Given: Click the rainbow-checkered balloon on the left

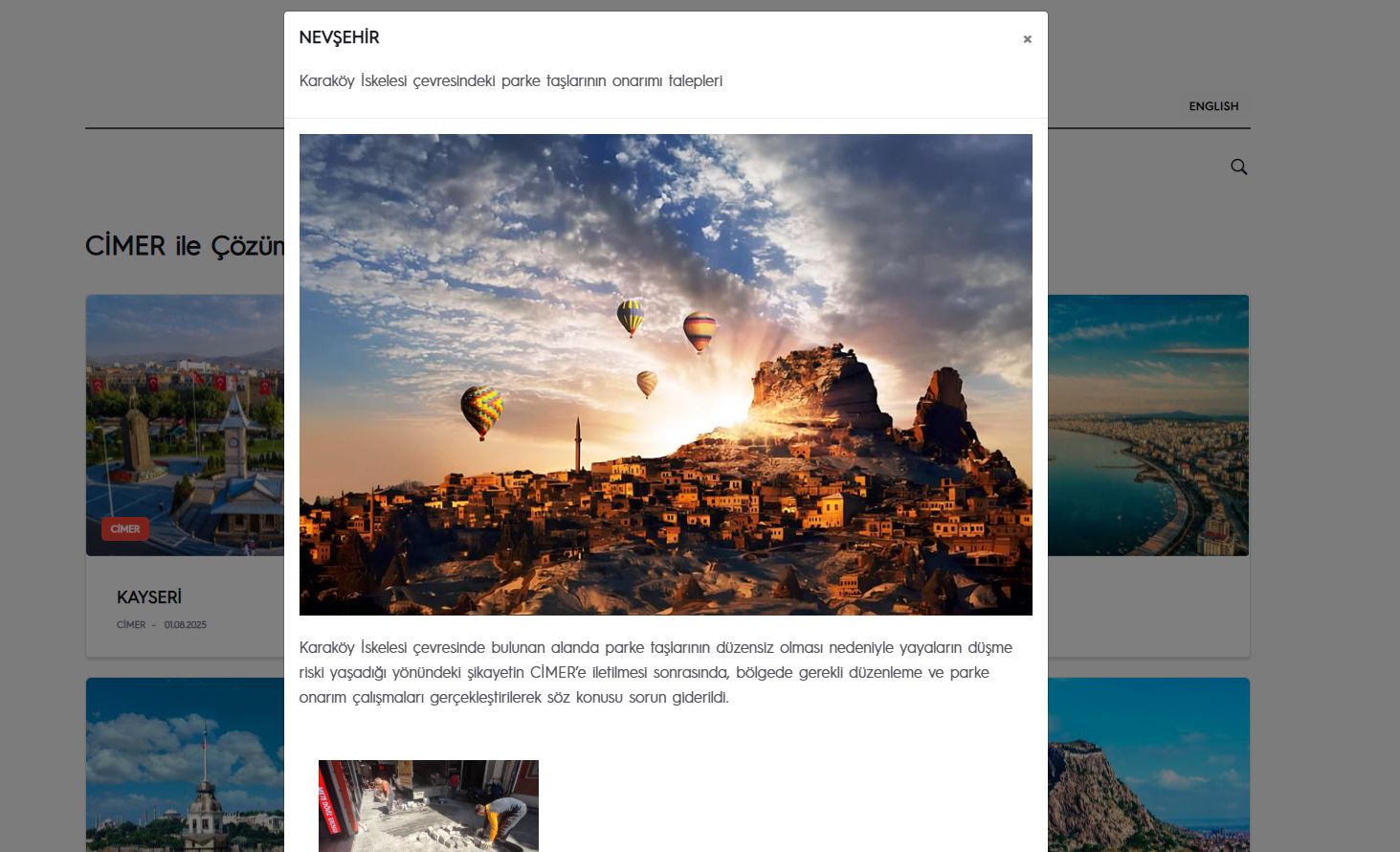Looking at the screenshot, I should [x=481, y=411].
